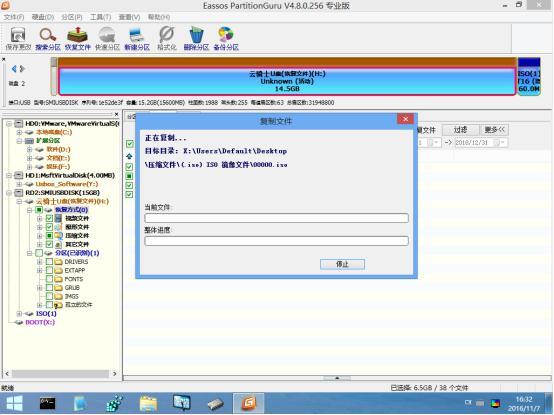
Task: Toggle the 恢复方式(0) checkbox
Action: [x=39, y=210]
